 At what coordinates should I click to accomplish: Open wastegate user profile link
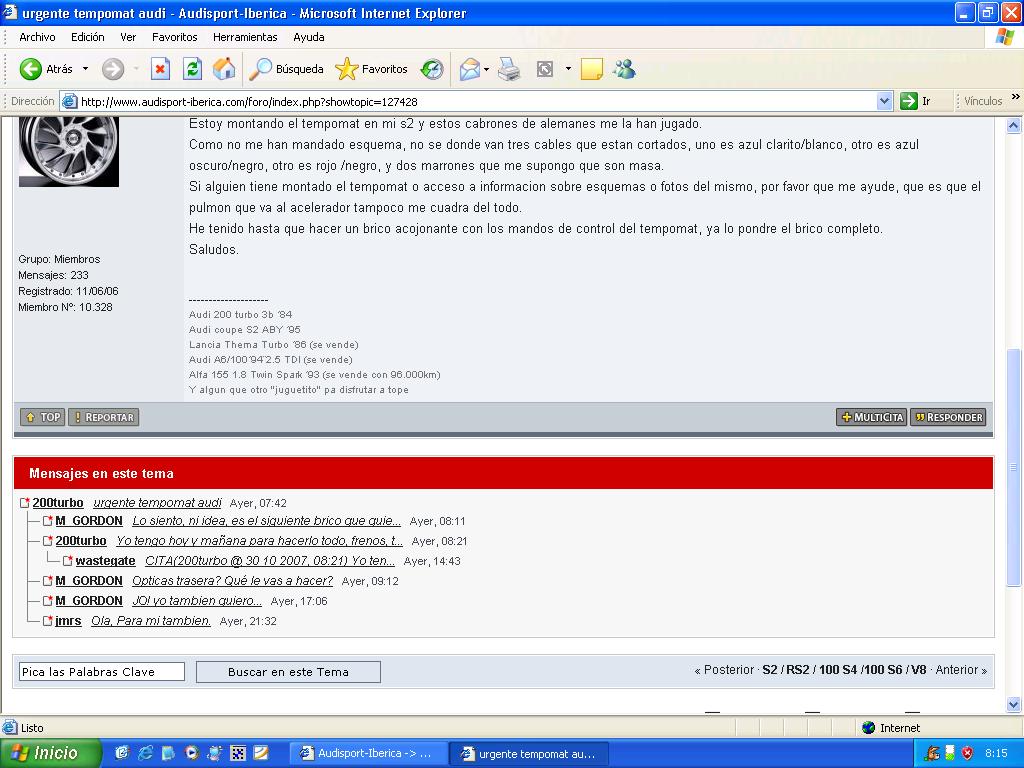[x=105, y=560]
